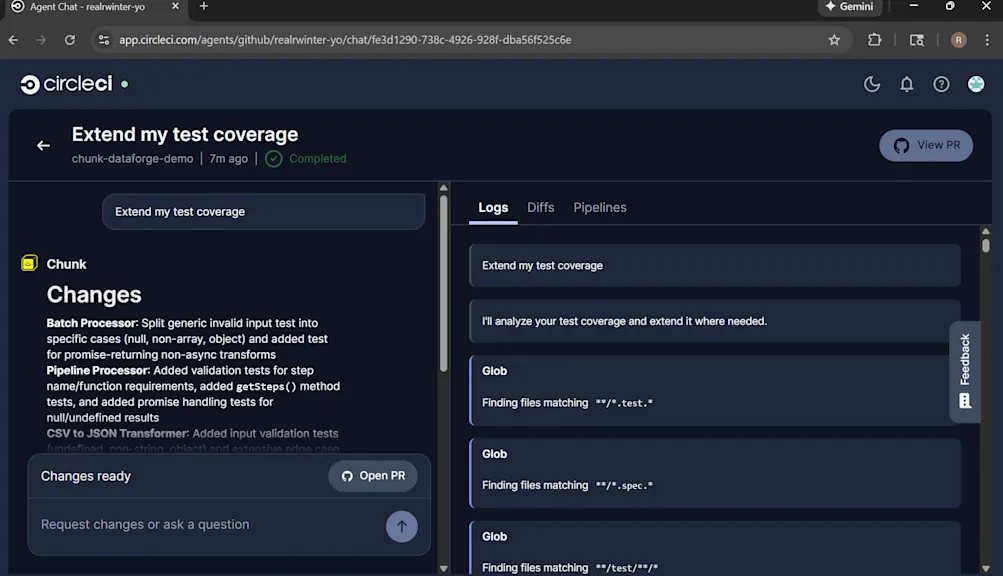
Task: Go back using the arrow beside task title
Action: (43, 146)
